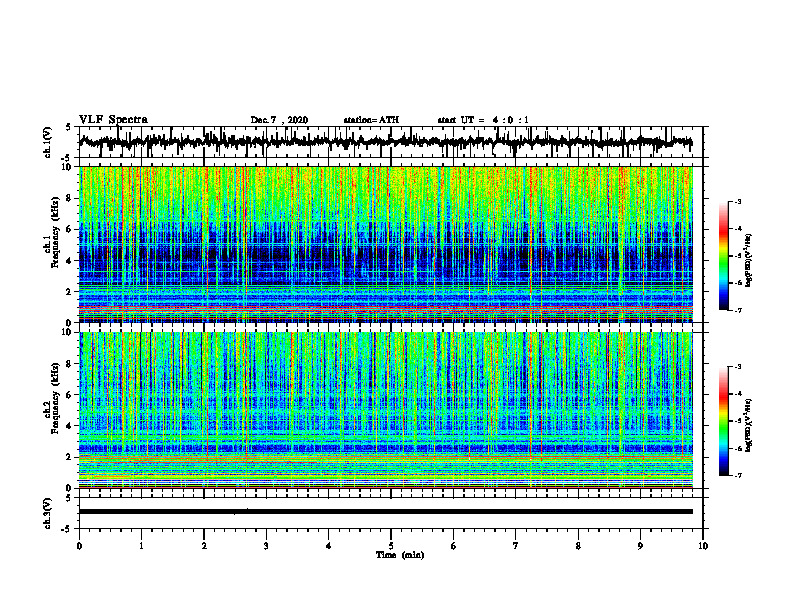Click "-5" on the ch.2 color bar
The image size is (792, 612).
tap(737, 421)
